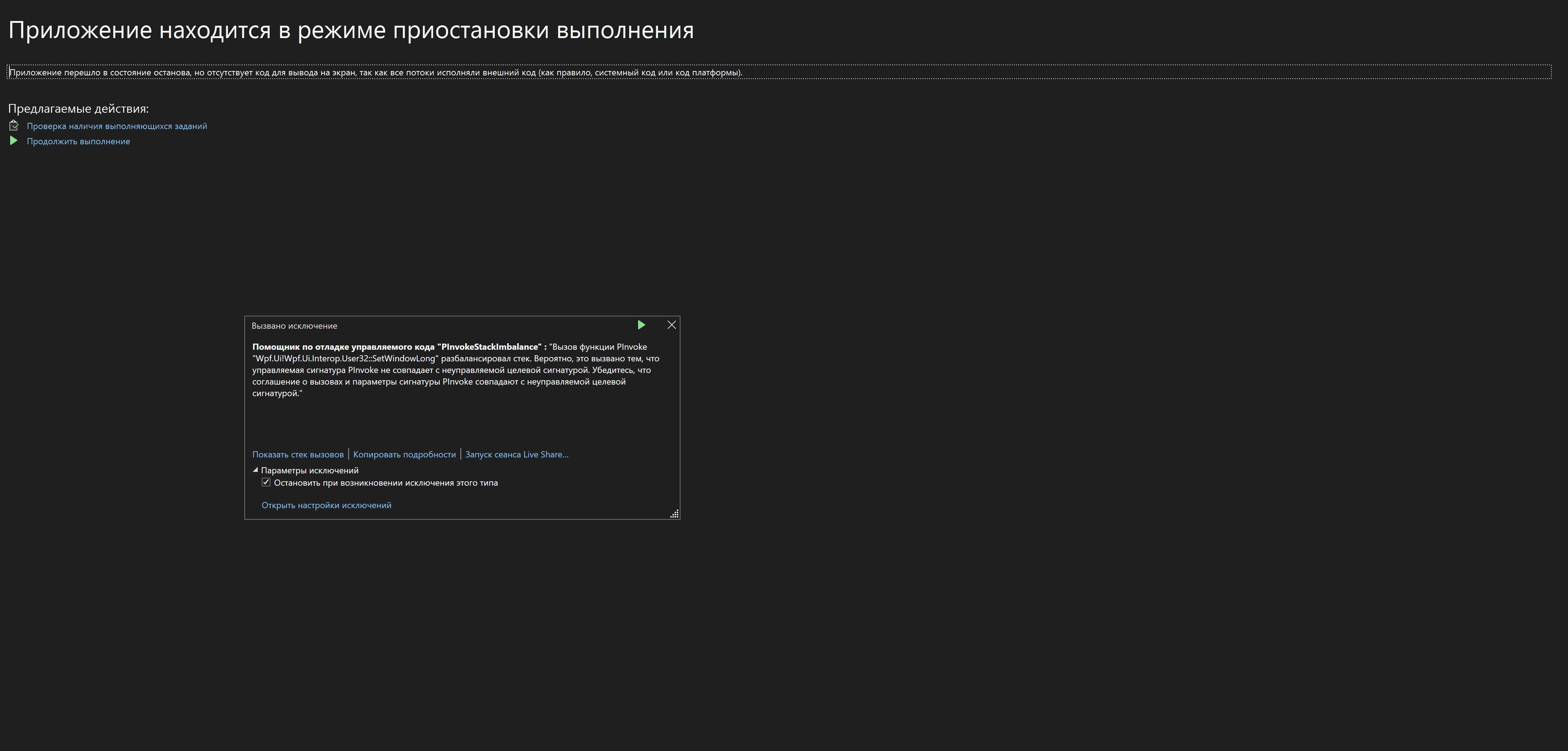This screenshot has width=1568, height=751.
Task: Click the "Вызвано исключение" dialog title bar
Action: (295, 325)
